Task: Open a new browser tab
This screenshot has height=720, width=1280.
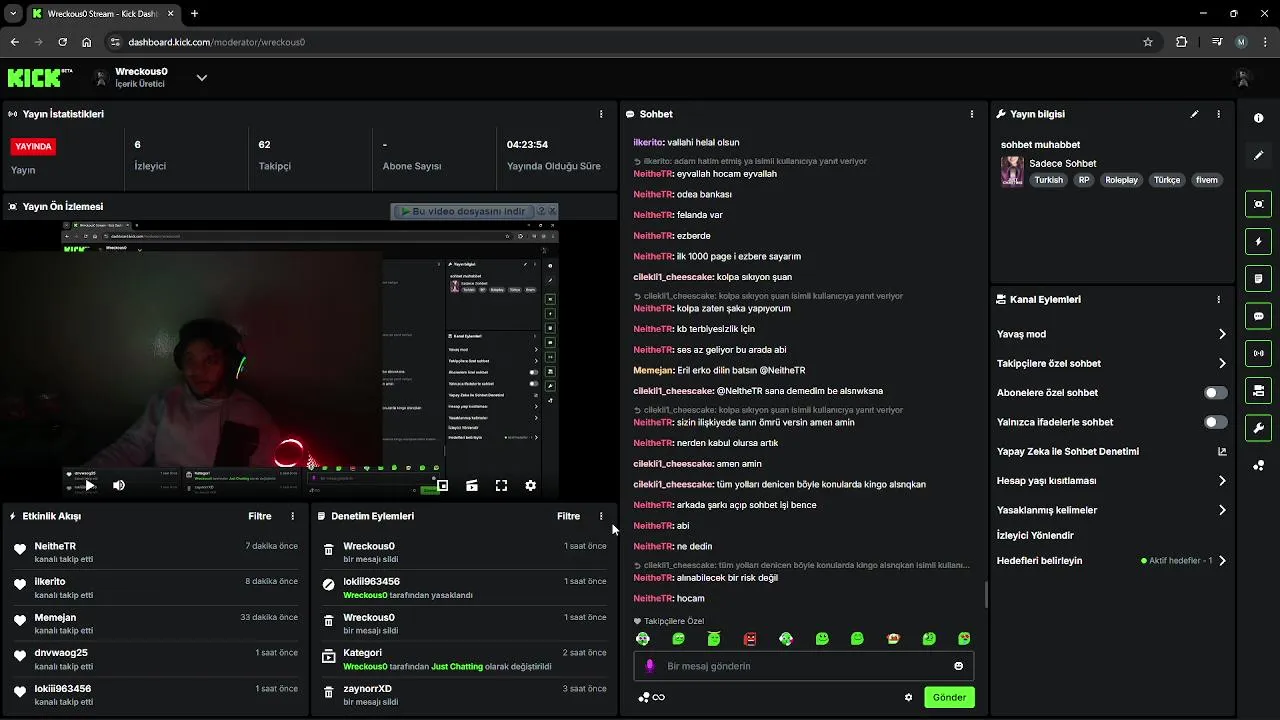Action: click(194, 14)
